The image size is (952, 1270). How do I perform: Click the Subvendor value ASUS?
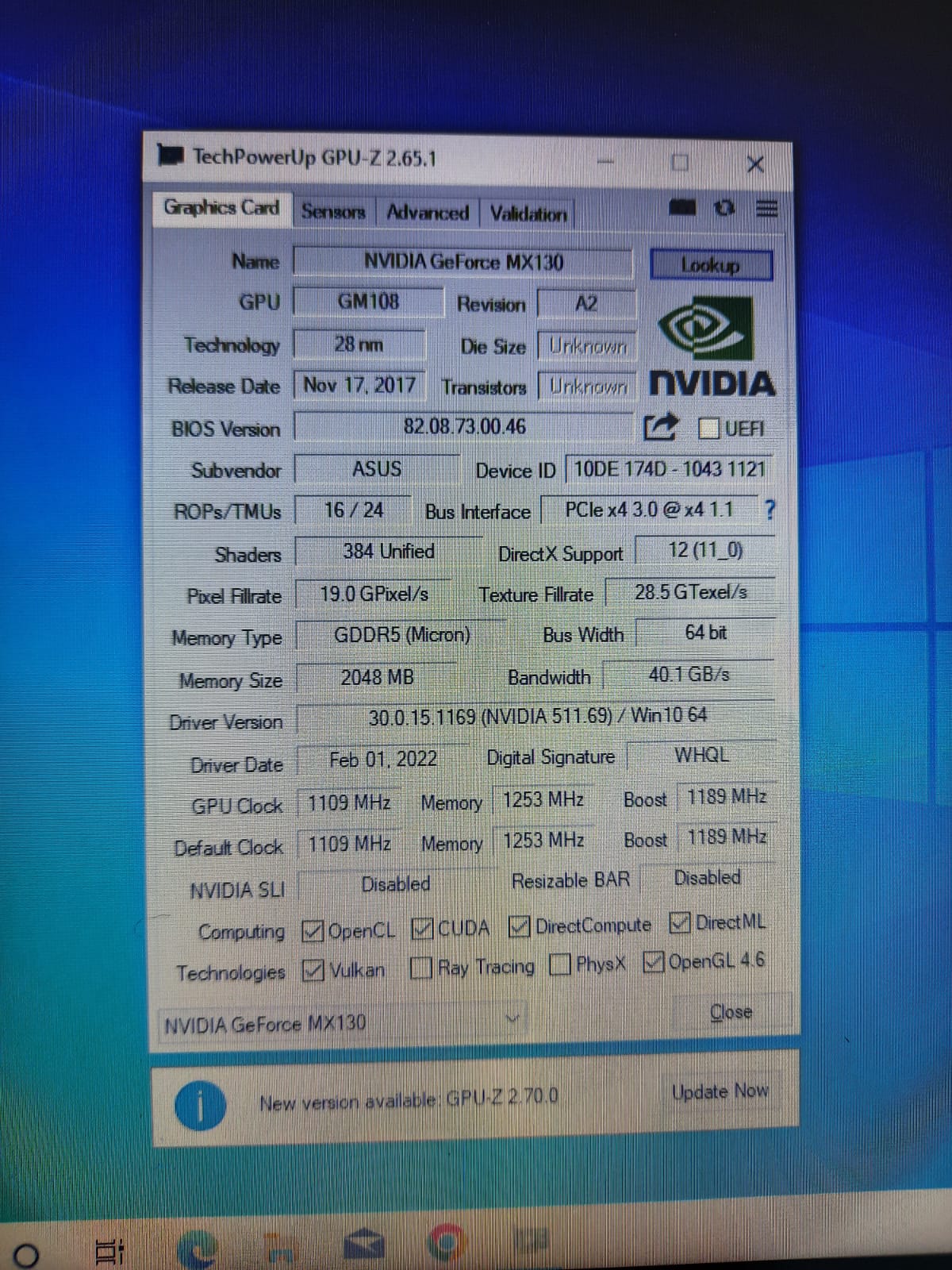point(377,468)
